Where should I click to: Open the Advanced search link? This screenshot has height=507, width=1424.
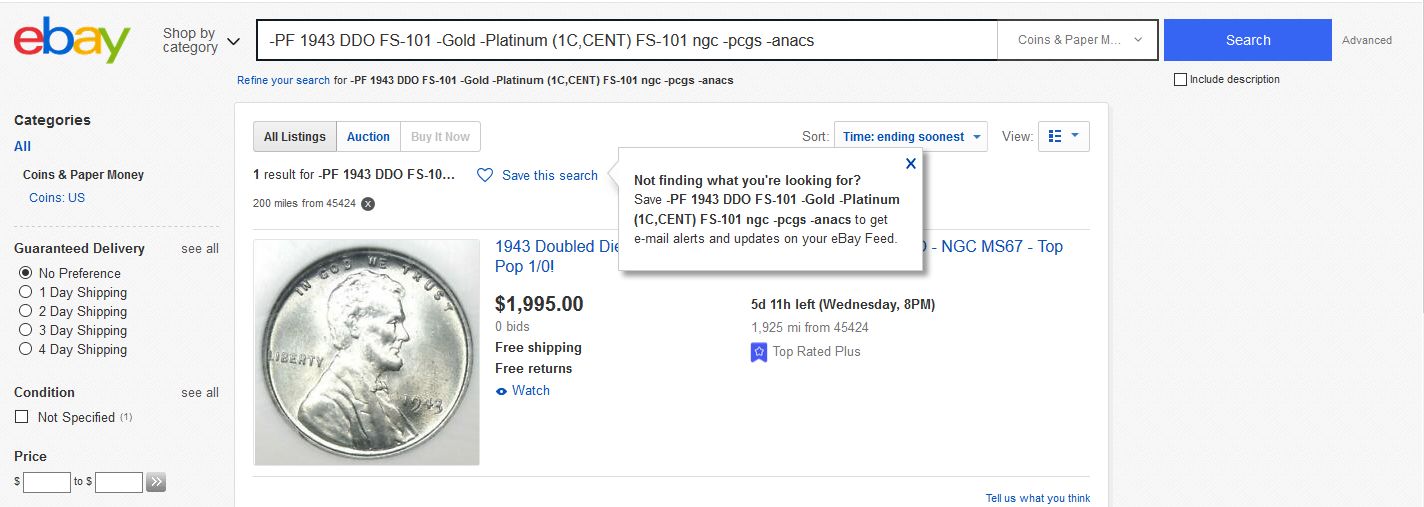coord(1367,40)
